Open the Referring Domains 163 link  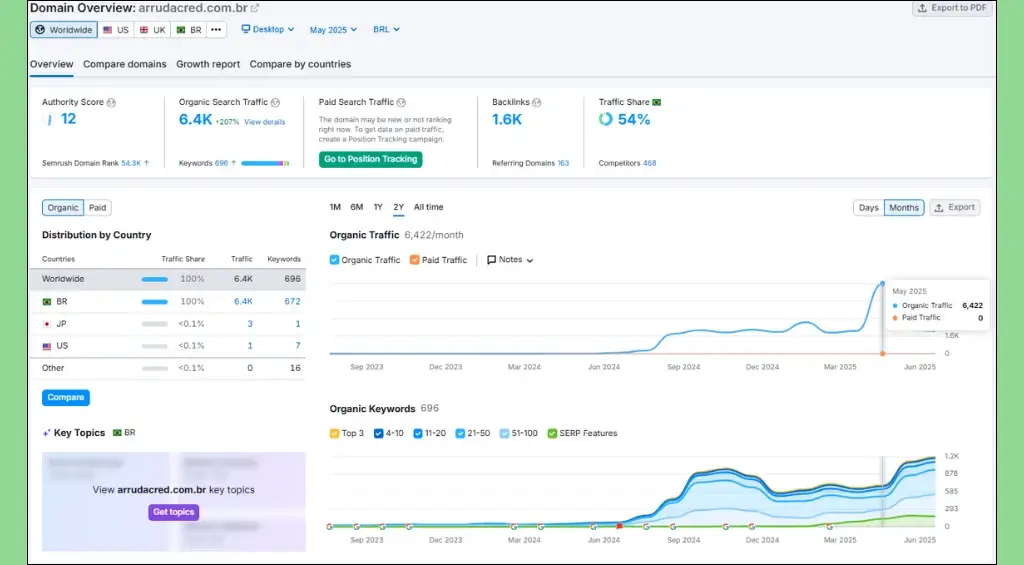[563, 163]
